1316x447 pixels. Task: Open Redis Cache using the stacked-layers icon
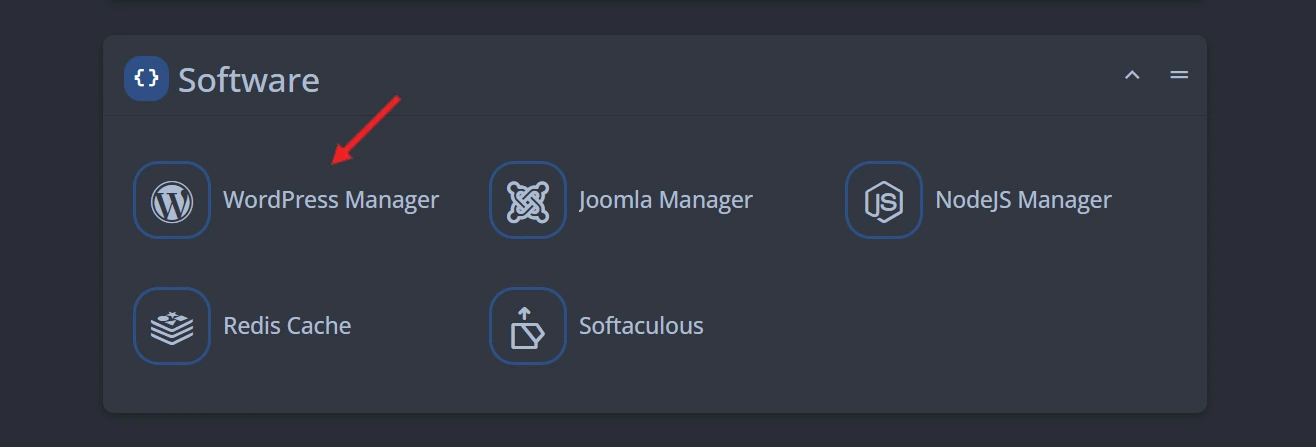[x=172, y=326]
